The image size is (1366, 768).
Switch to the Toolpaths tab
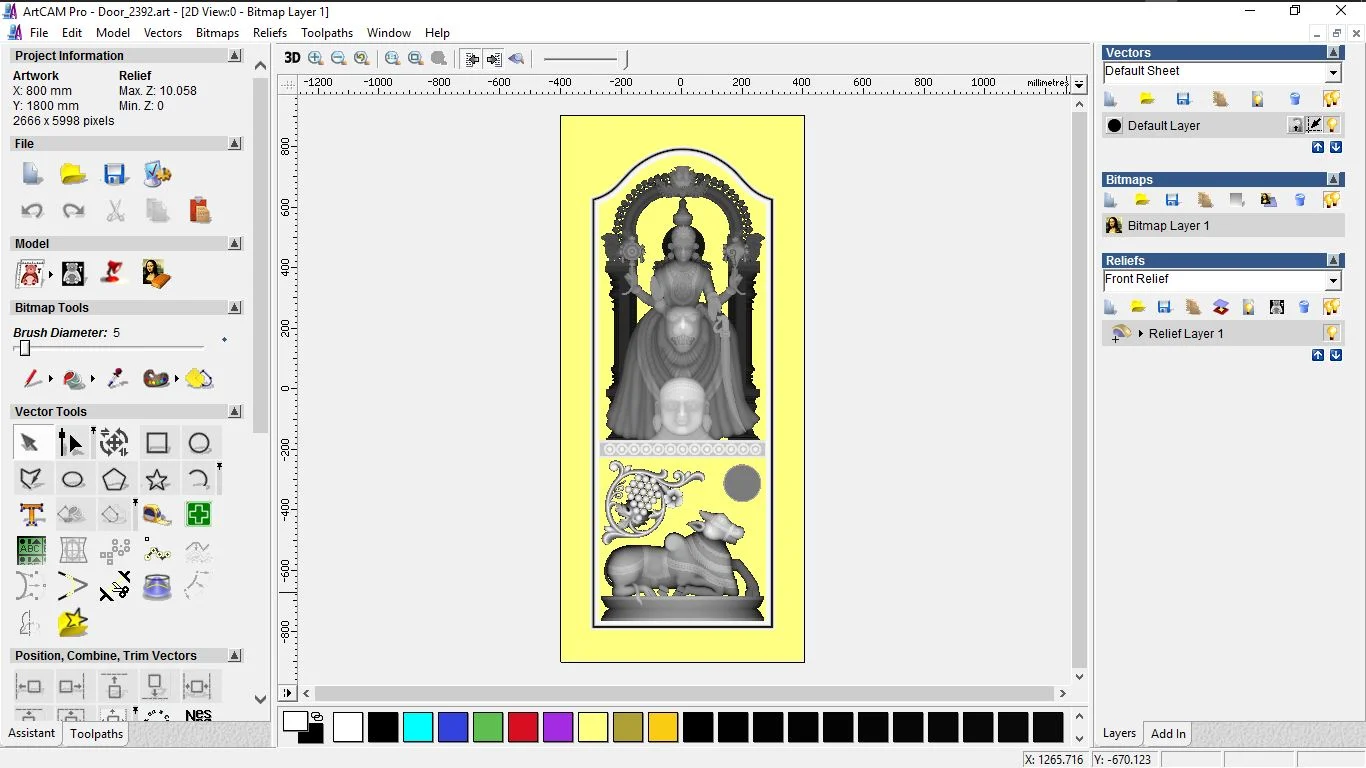(x=96, y=733)
